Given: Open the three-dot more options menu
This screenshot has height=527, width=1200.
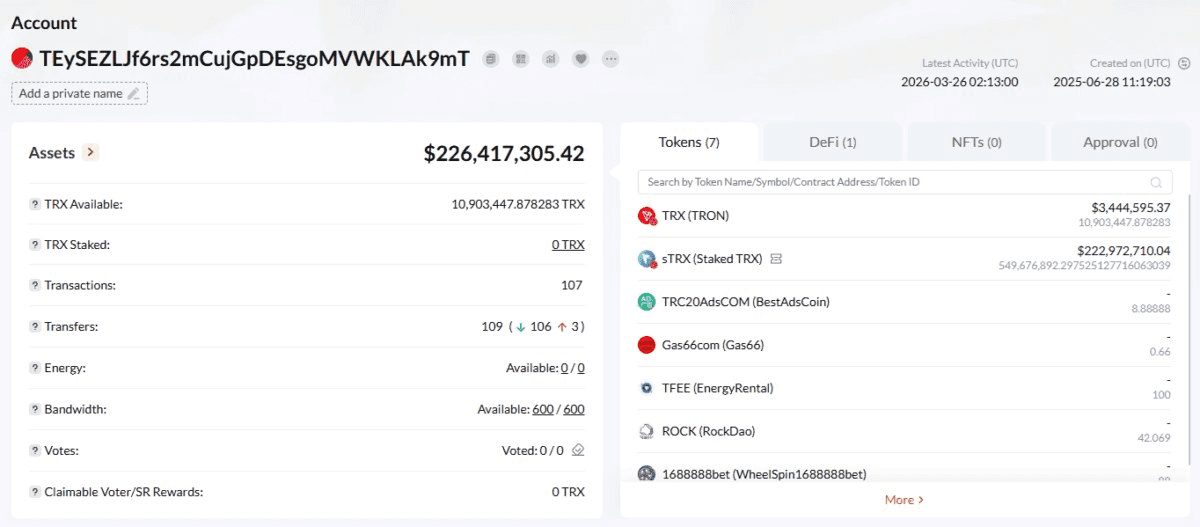Looking at the screenshot, I should click(x=610, y=59).
